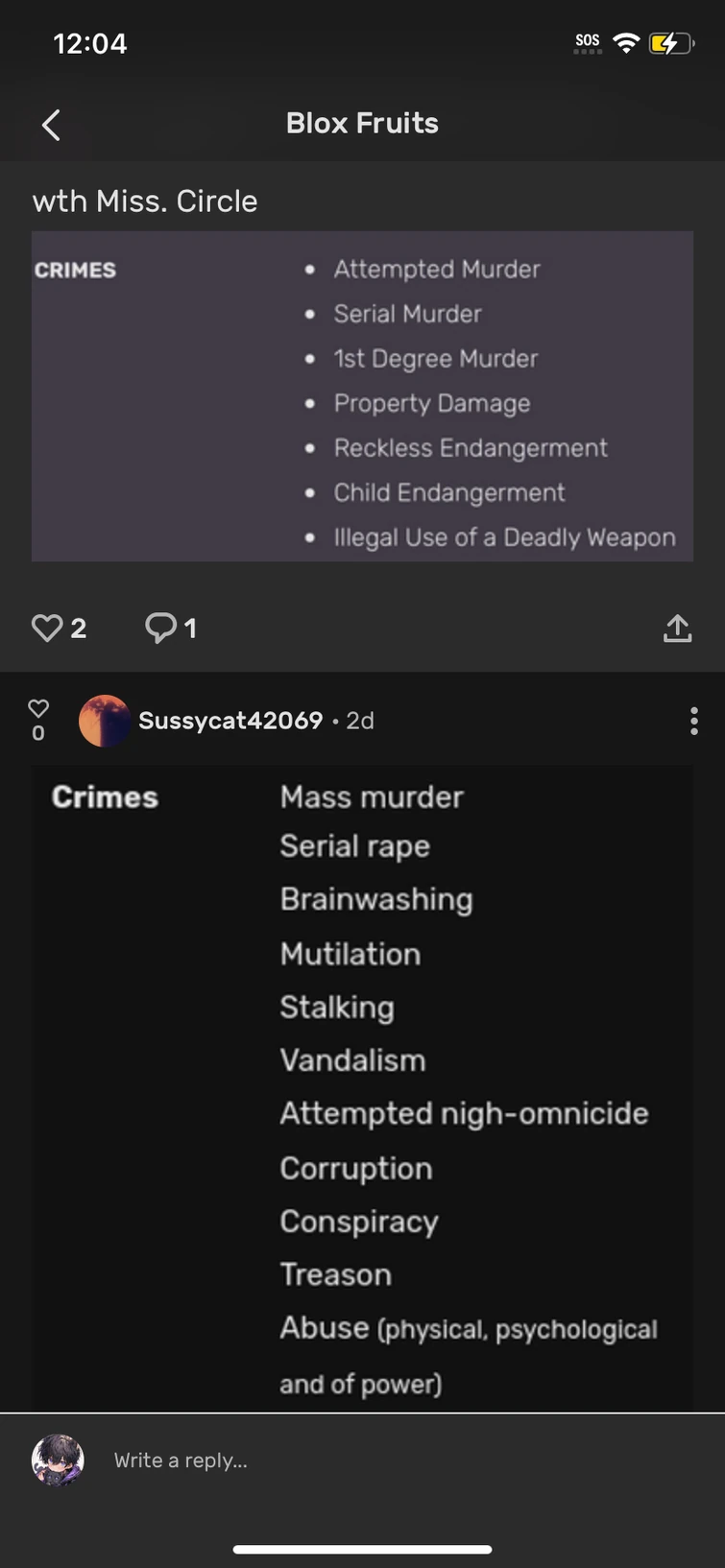
Task: Tap the Sussycat42069 username
Action: (230, 721)
